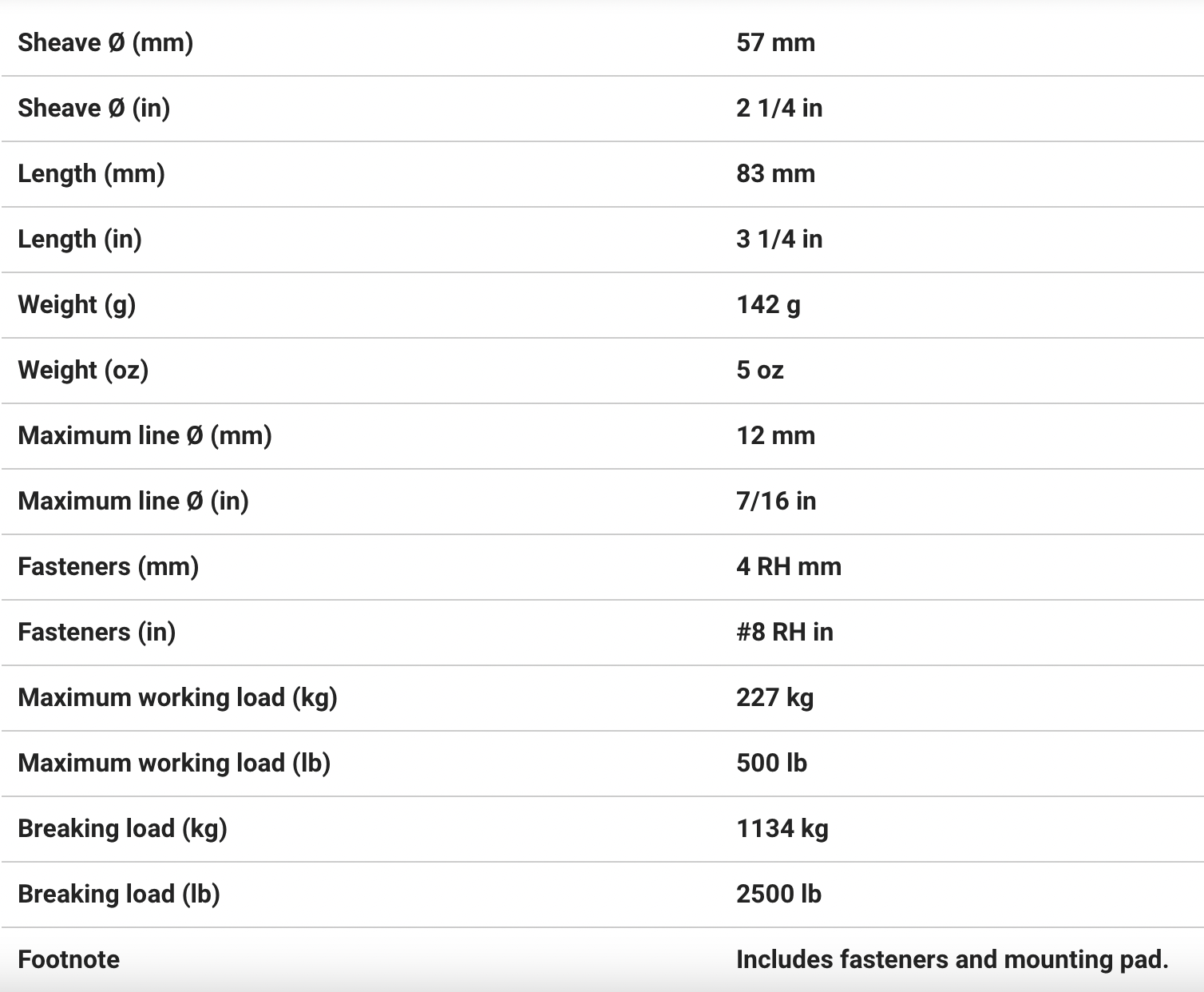Select the "227 kg" working load value
This screenshot has width=1204, height=992.
774,697
